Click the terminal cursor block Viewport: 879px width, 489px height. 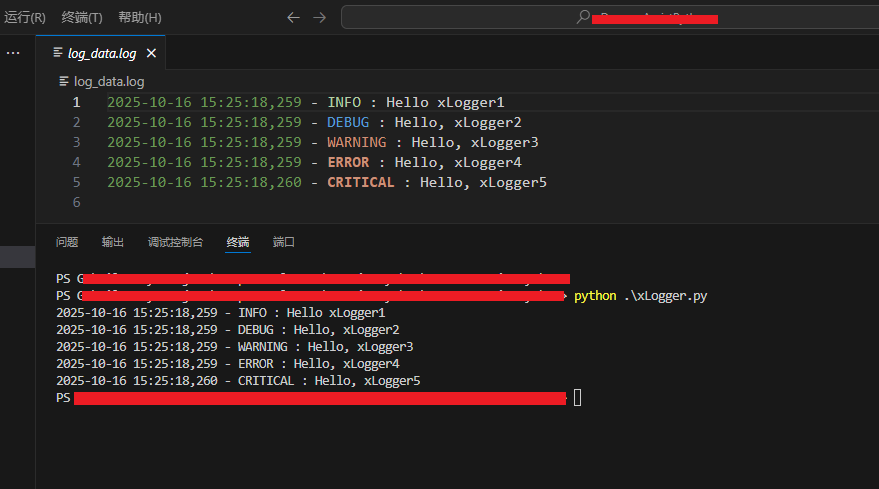pyautogui.click(x=577, y=398)
